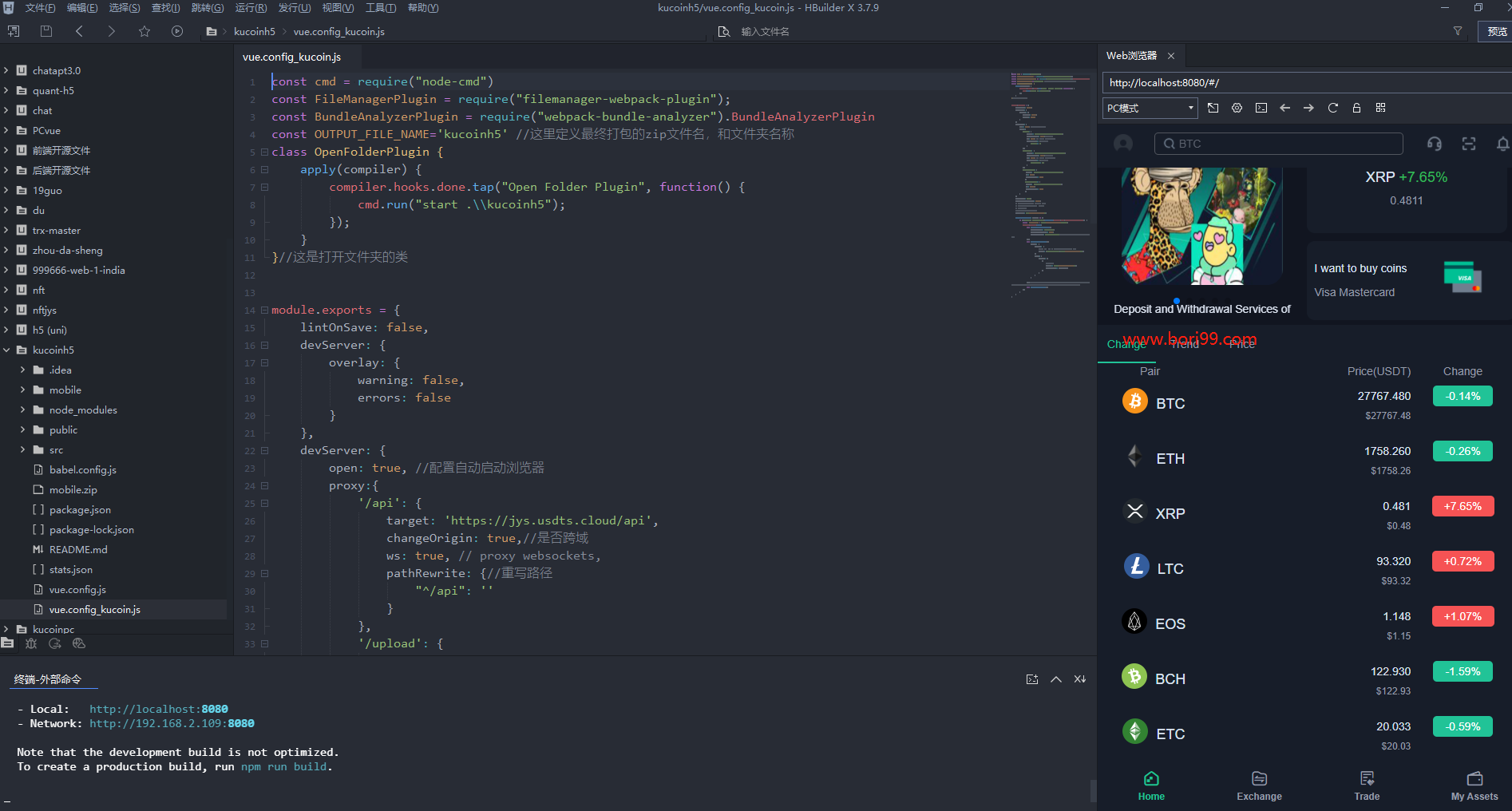Click the notification bell icon
This screenshot has width=1512, height=811.
tap(1502, 144)
